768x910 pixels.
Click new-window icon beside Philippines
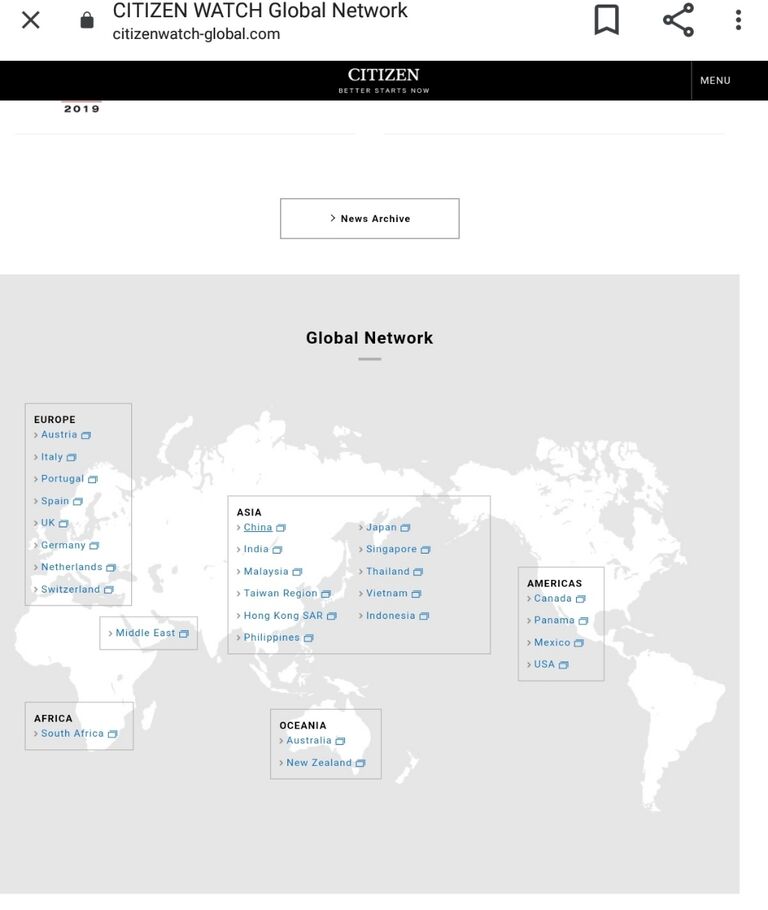pos(309,638)
